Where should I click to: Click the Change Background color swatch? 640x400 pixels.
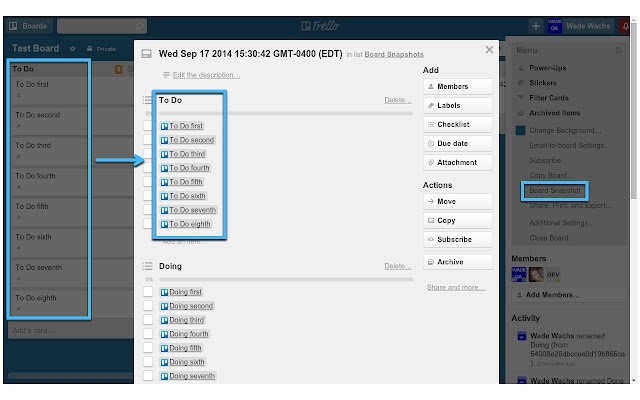click(x=520, y=131)
